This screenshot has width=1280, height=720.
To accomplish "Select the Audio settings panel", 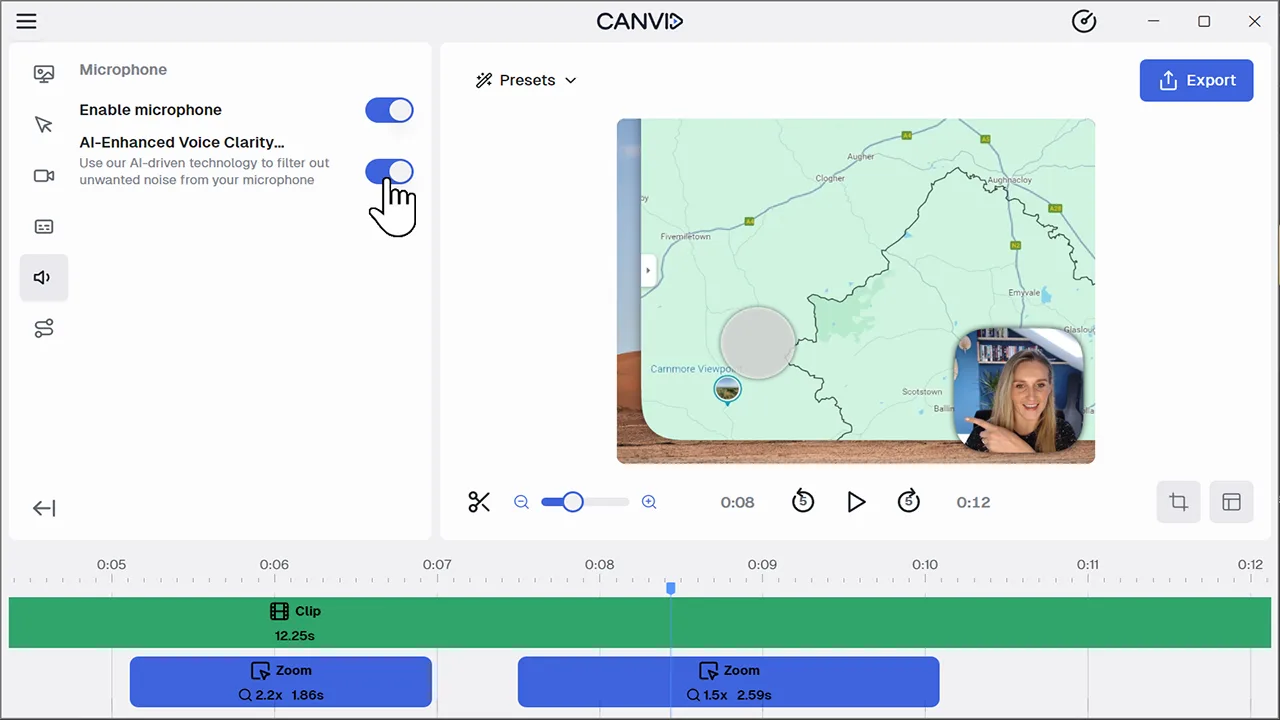I will point(43,277).
